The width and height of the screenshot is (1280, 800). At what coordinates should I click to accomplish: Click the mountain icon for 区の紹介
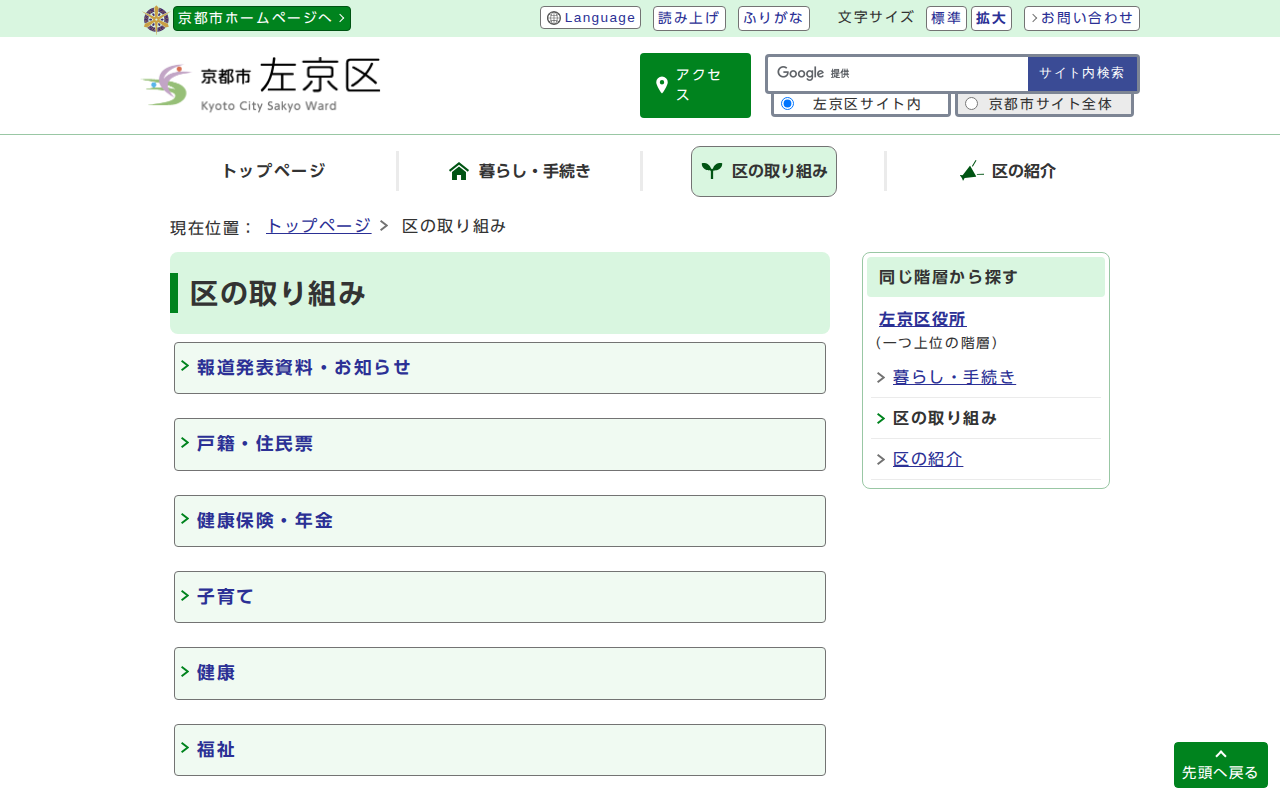(970, 171)
